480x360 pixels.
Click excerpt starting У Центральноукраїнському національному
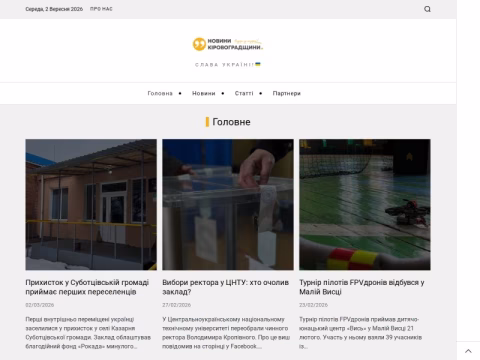click(x=226, y=333)
